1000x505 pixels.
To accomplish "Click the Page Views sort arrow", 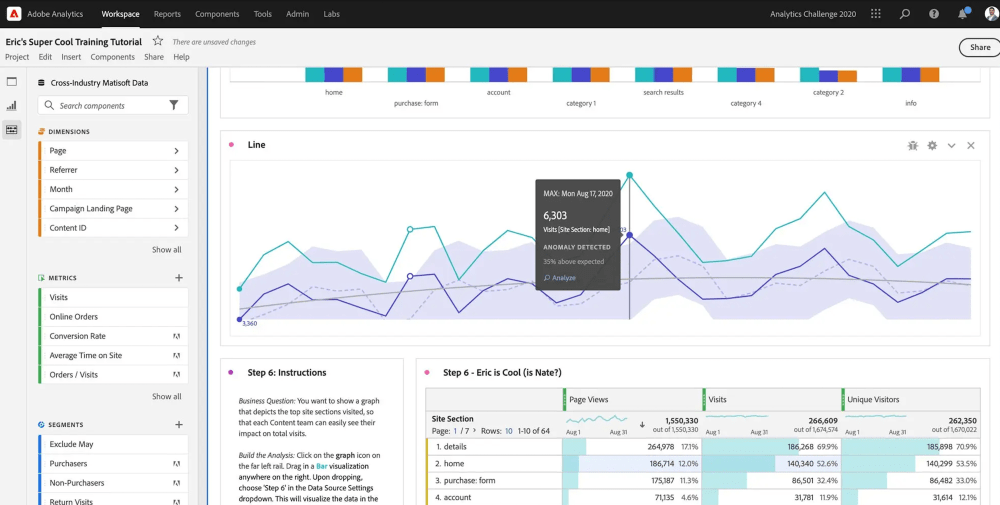I will [x=642, y=425].
